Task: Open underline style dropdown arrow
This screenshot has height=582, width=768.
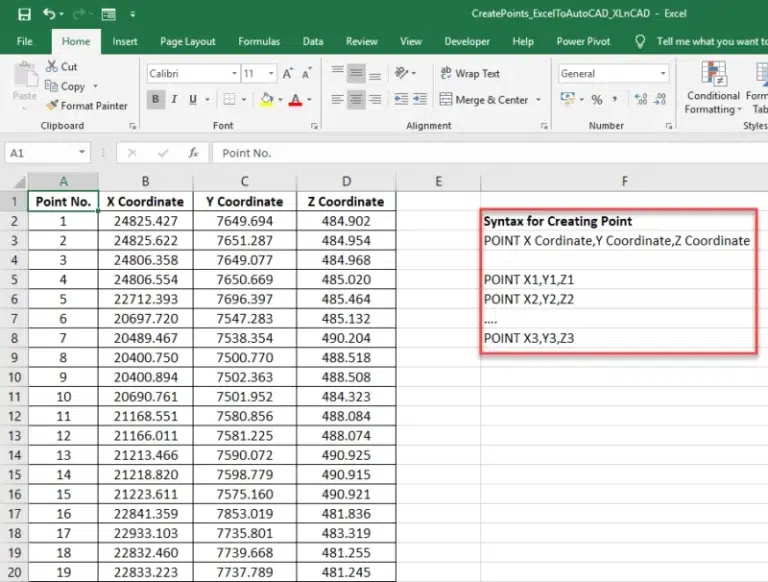Action: click(208, 100)
